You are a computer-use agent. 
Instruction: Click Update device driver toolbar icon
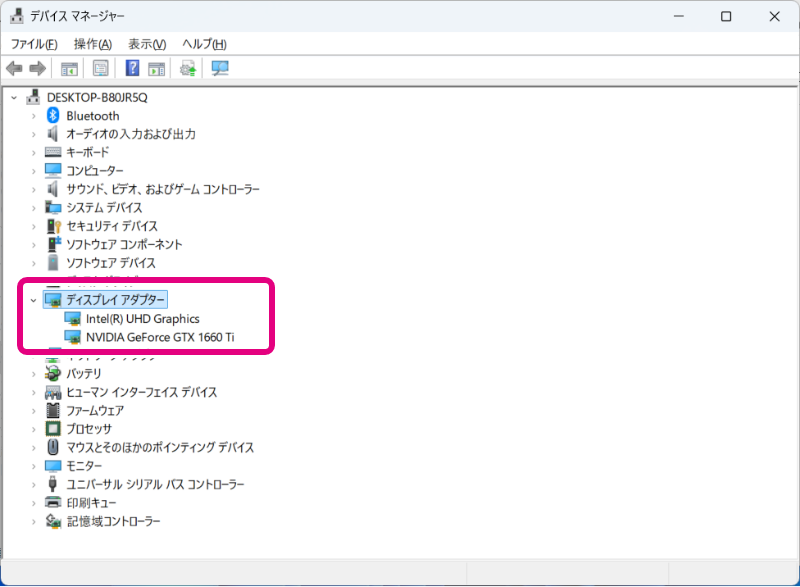click(187, 68)
